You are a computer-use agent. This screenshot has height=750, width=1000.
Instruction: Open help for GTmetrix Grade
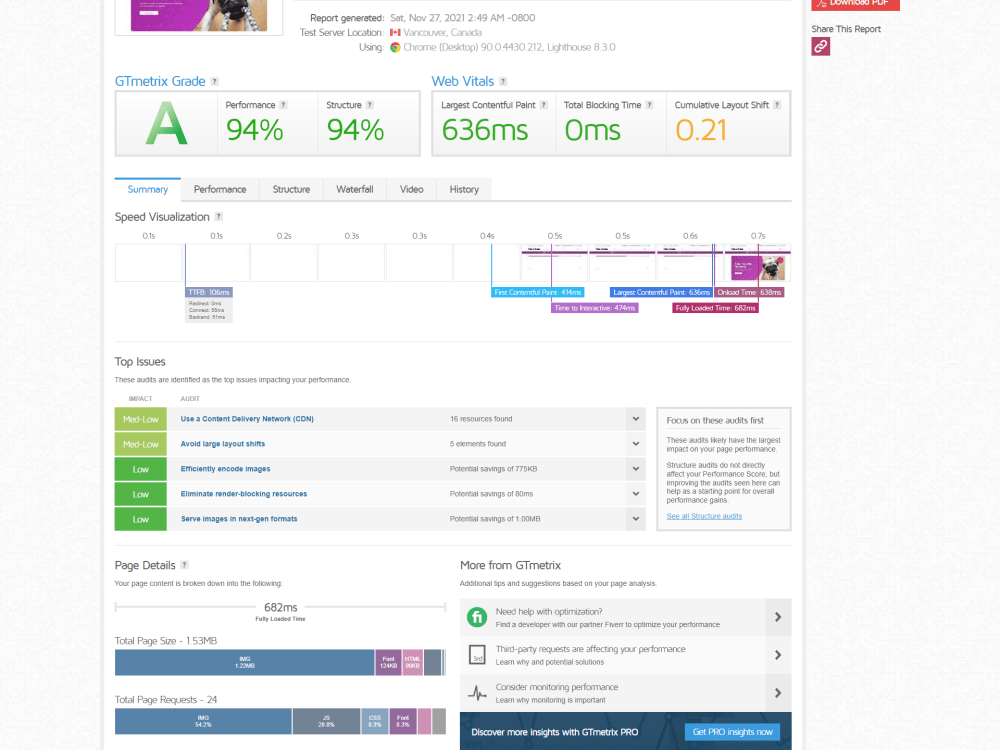214,82
